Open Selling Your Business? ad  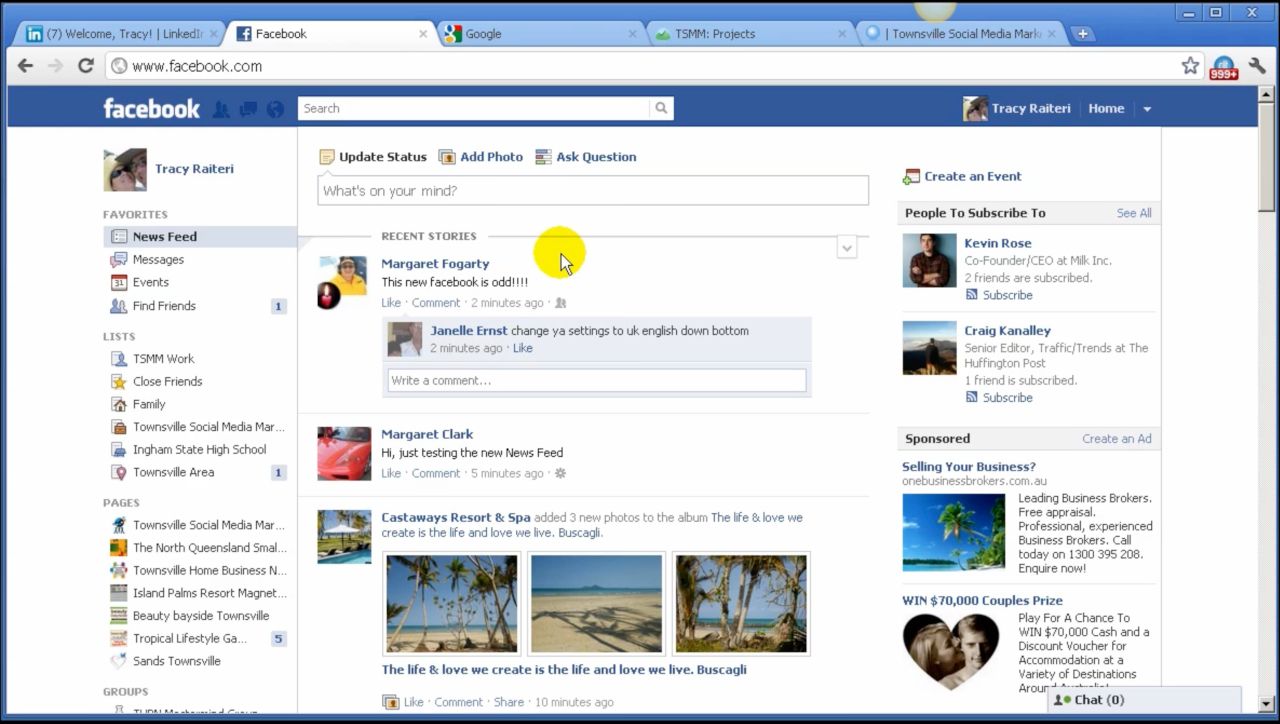pyautogui.click(x=969, y=467)
